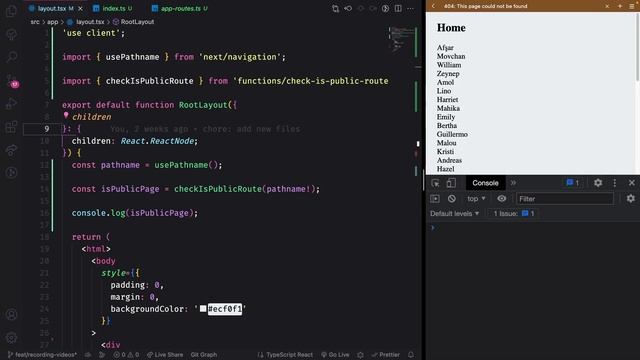Toggle the console sidebar

click(435, 199)
